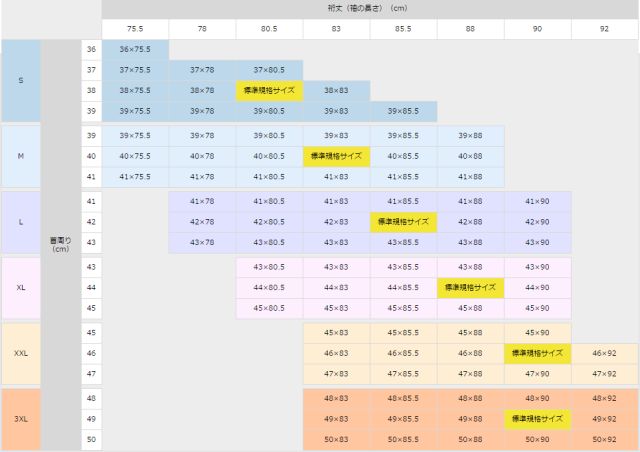The height and width of the screenshot is (452, 640).
Task: Select the 50×90 cell
Action: coord(537,440)
